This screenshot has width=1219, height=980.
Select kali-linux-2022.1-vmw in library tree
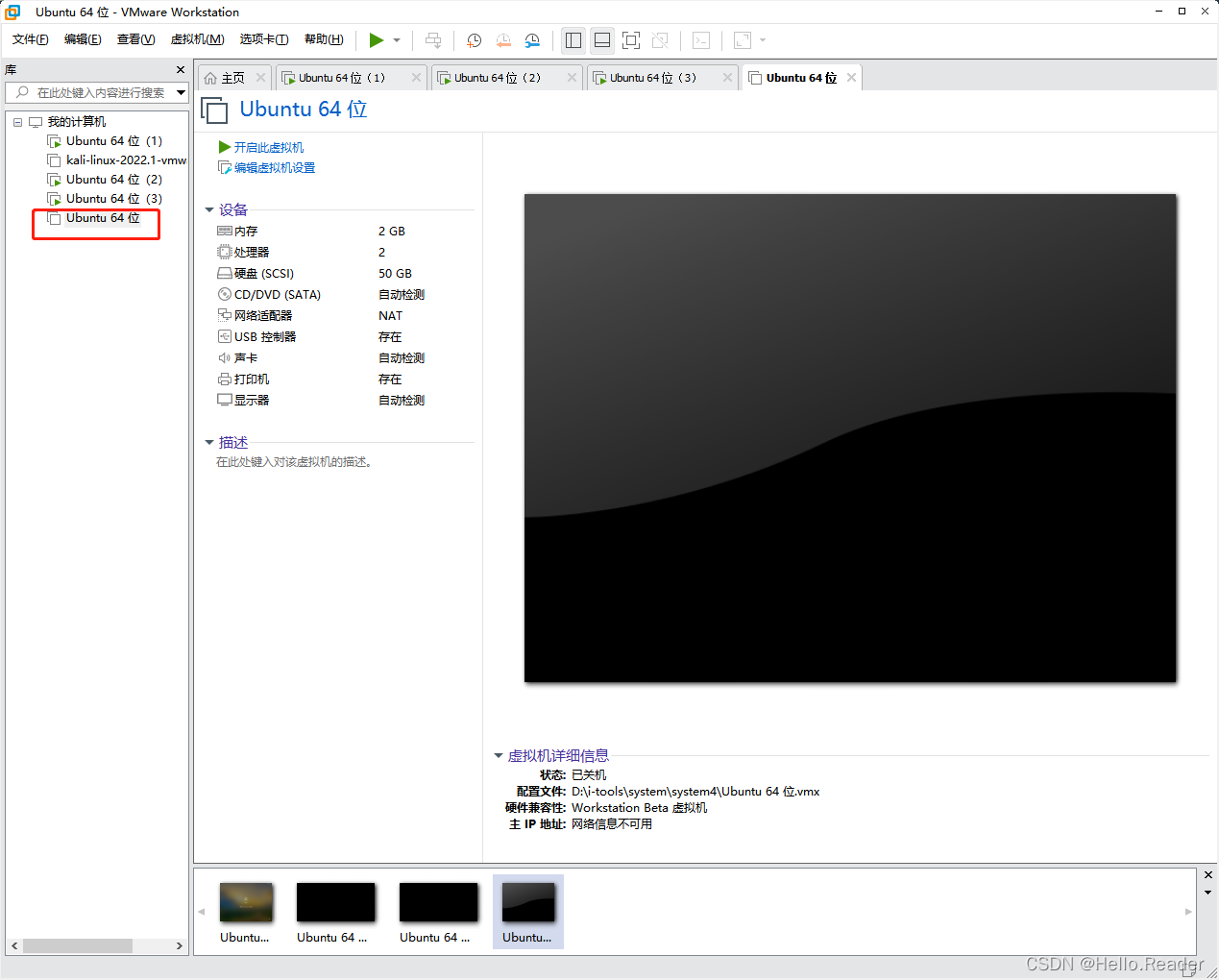click(116, 160)
